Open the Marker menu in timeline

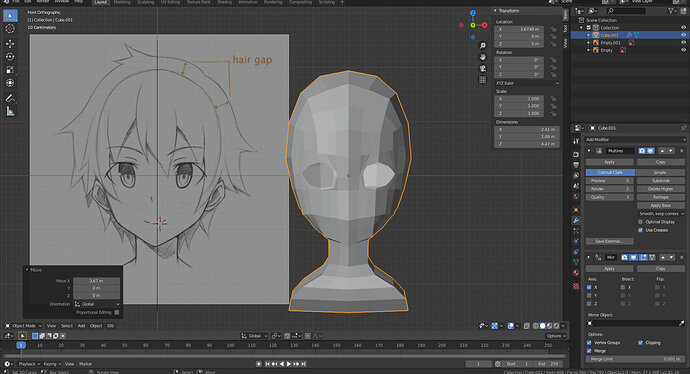[x=85, y=364]
